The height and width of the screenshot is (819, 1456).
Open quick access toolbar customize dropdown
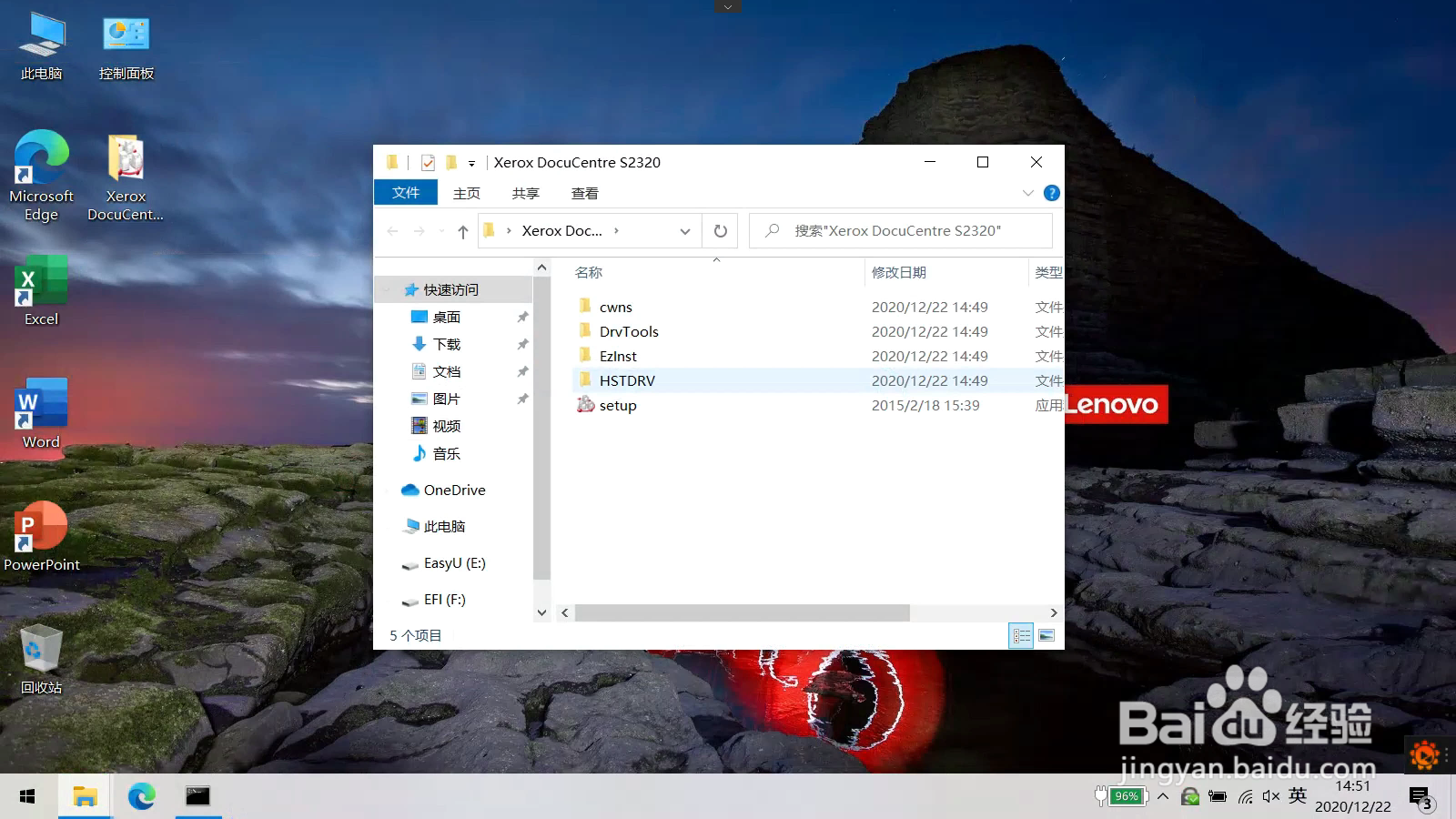pyautogui.click(x=471, y=164)
